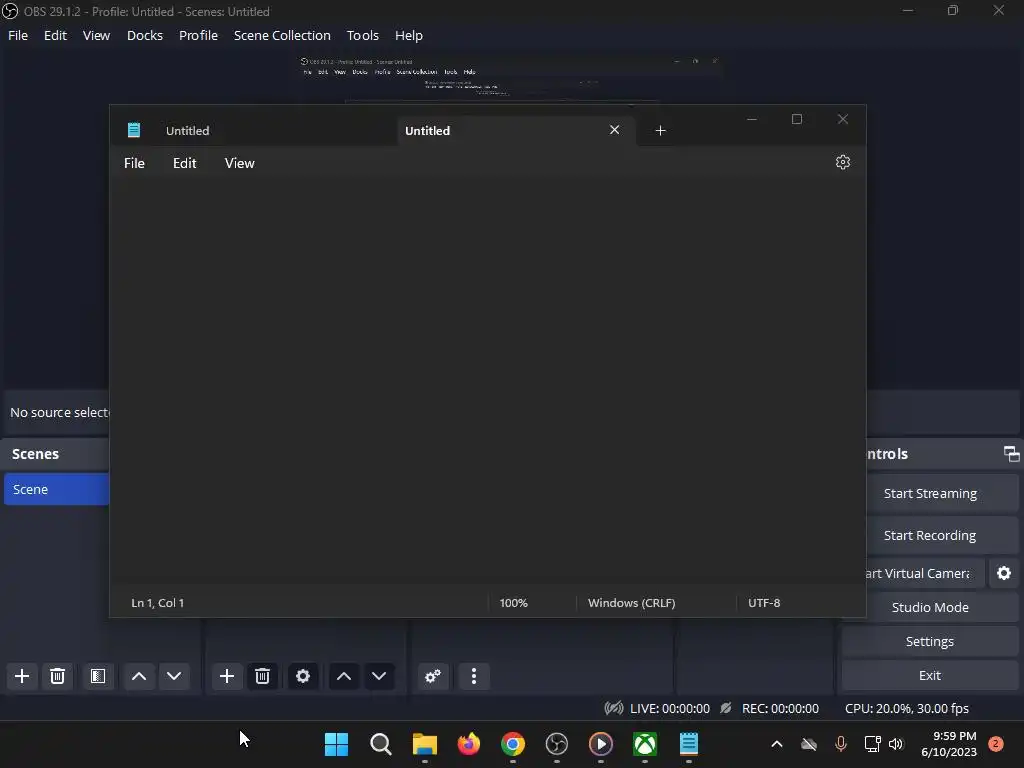The width and height of the screenshot is (1024, 768).
Task: Select the Scene item in Scenes list
Action: point(57,489)
